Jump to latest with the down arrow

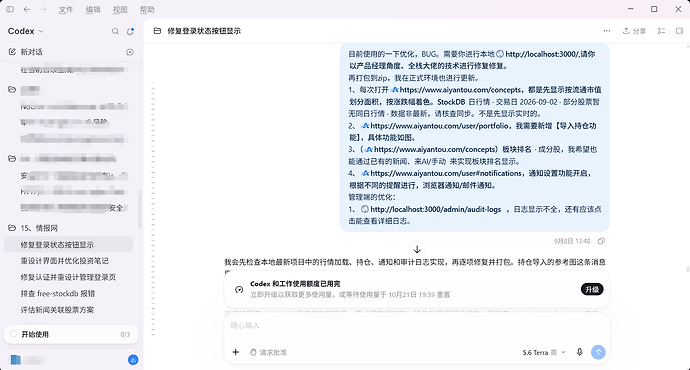(417, 249)
